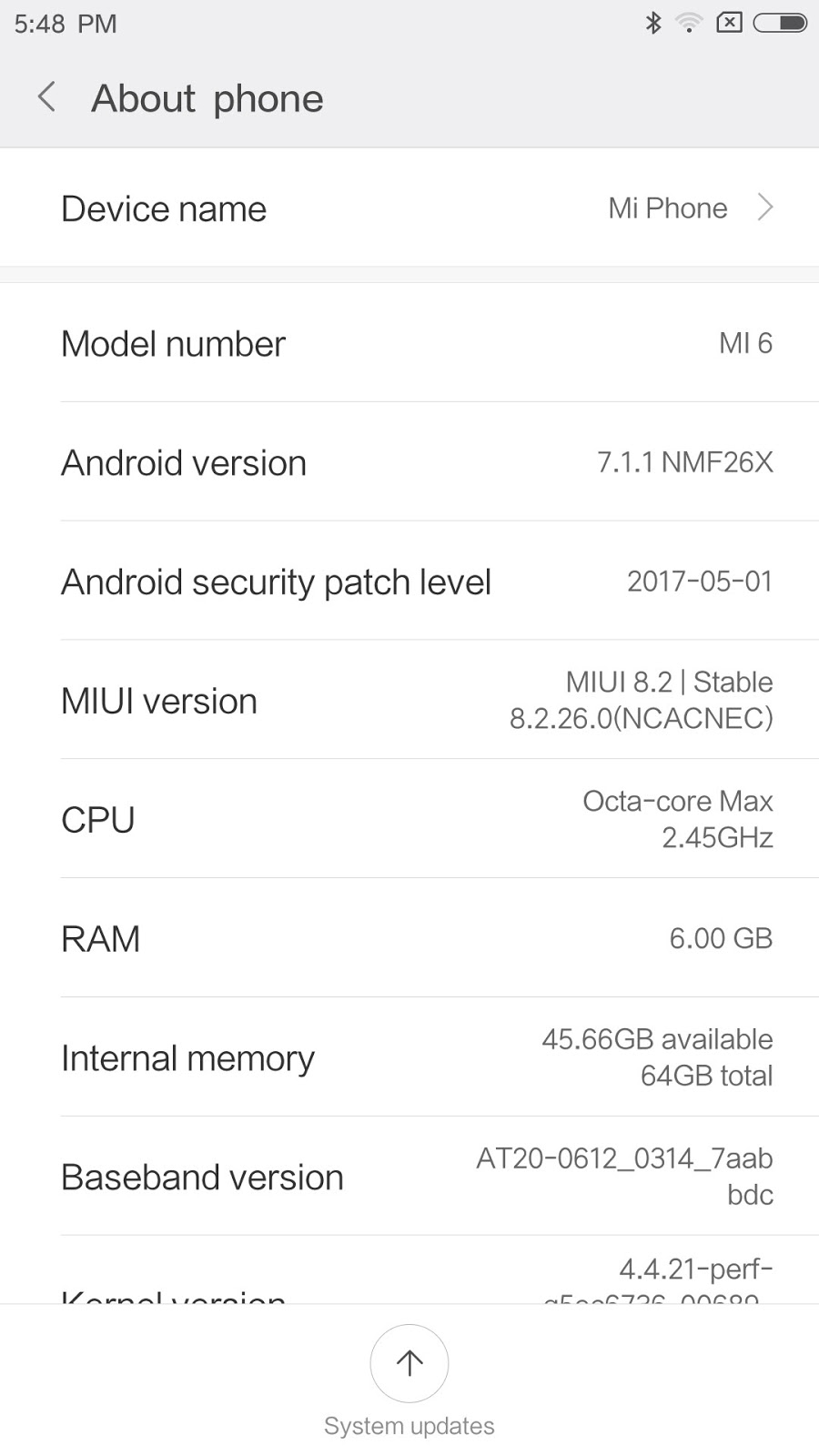Viewport: 819px width, 1456px height.
Task: Tap the Model number row
Action: 409,343
